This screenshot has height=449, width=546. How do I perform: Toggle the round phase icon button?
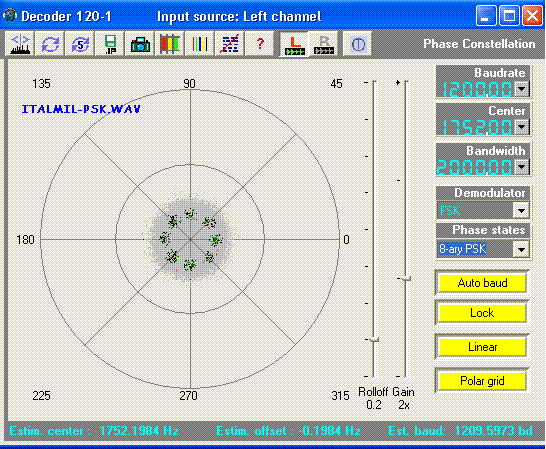(x=358, y=44)
